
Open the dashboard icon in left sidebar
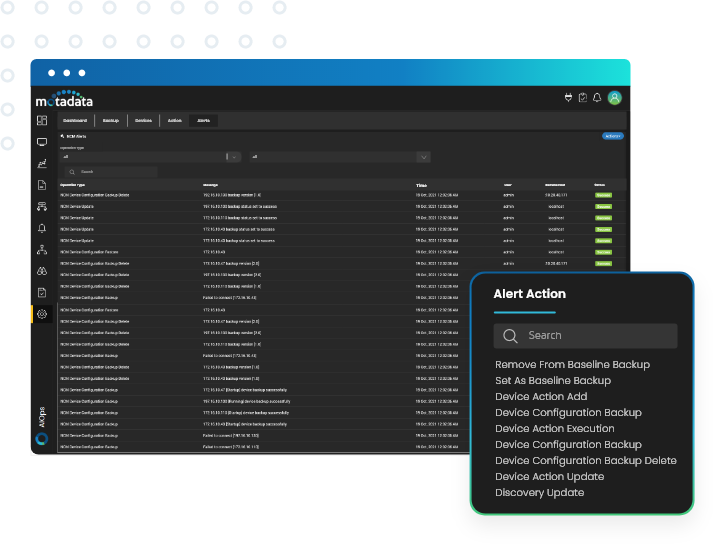coord(42,121)
